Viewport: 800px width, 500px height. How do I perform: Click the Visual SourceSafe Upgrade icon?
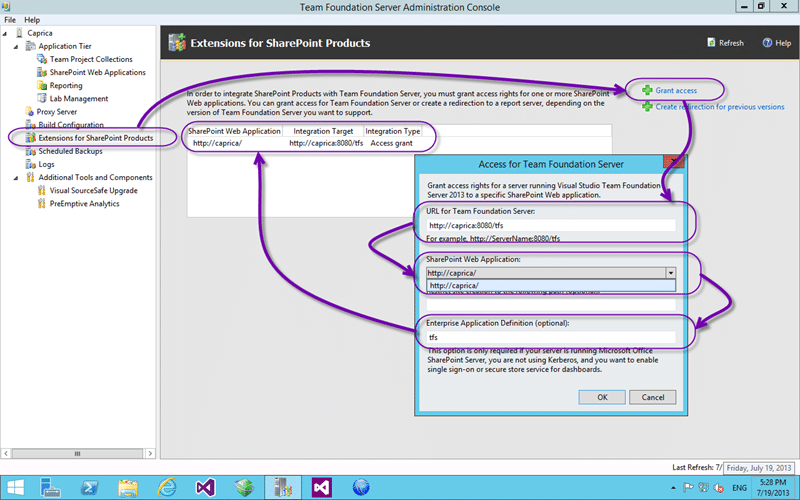42,190
